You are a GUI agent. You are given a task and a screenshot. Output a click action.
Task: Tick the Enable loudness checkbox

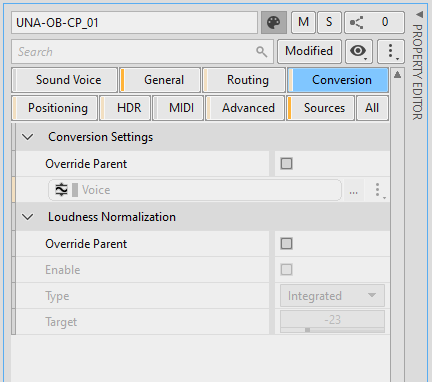click(286, 270)
